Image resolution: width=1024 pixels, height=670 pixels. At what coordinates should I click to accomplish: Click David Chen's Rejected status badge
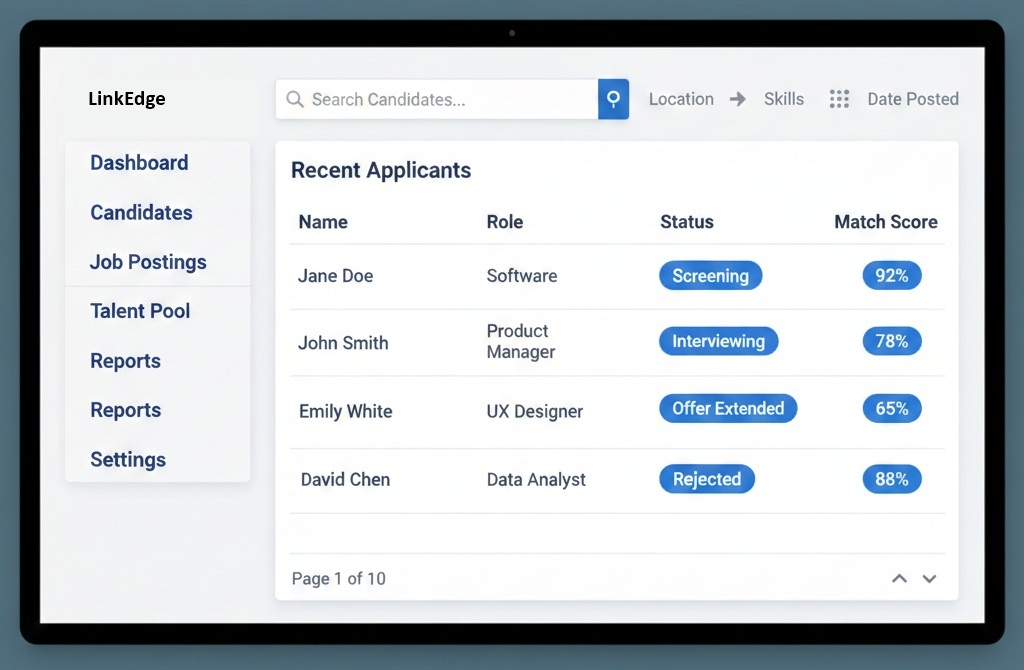706,479
